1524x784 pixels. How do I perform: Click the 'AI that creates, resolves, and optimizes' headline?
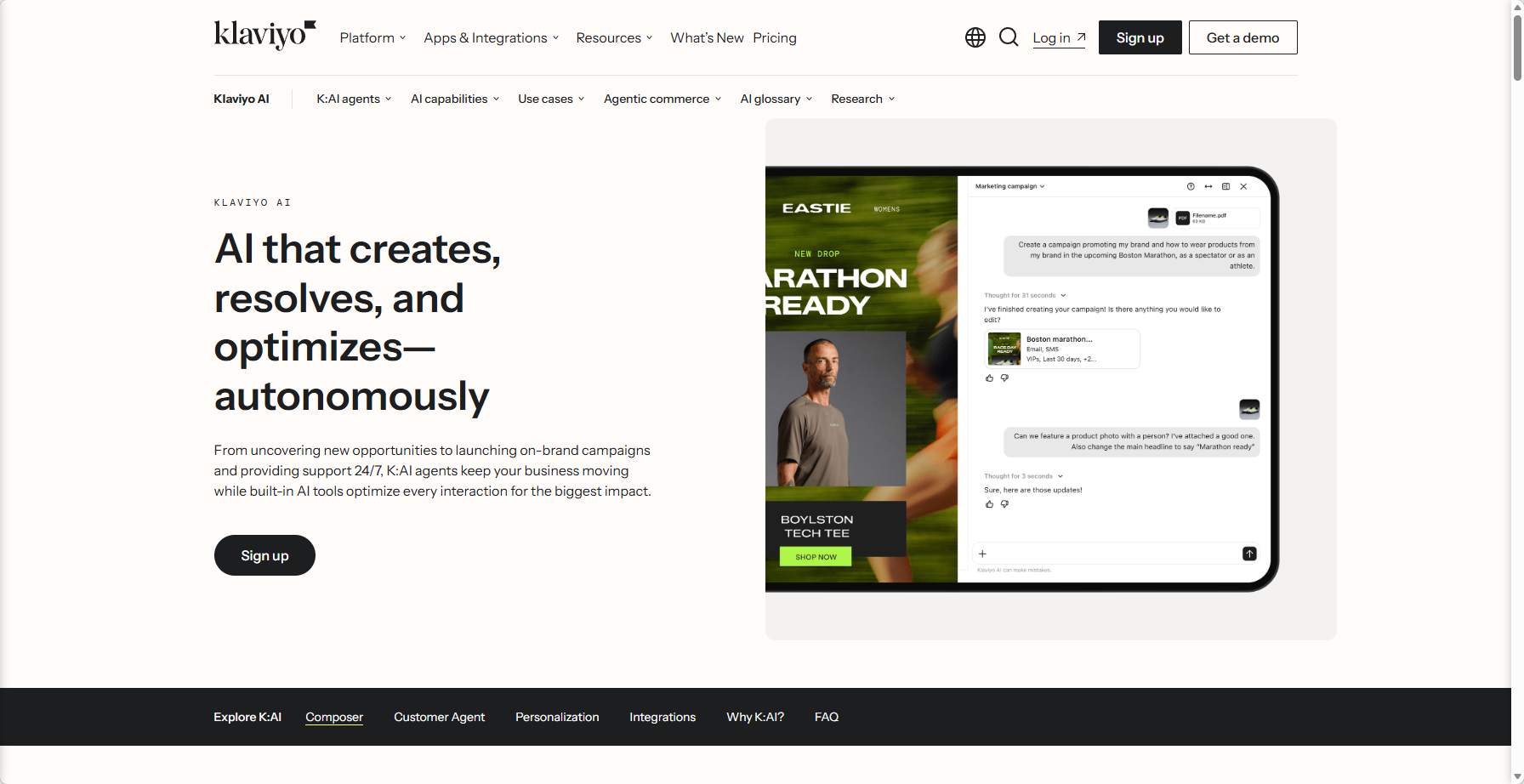pos(358,322)
